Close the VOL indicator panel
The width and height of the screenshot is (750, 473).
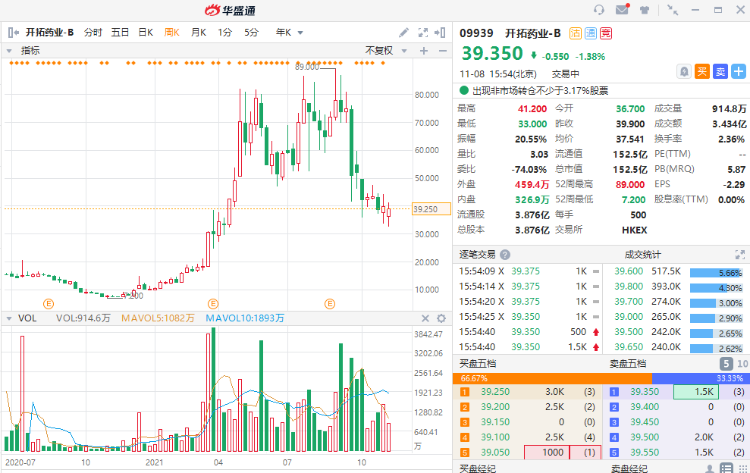click(425, 318)
